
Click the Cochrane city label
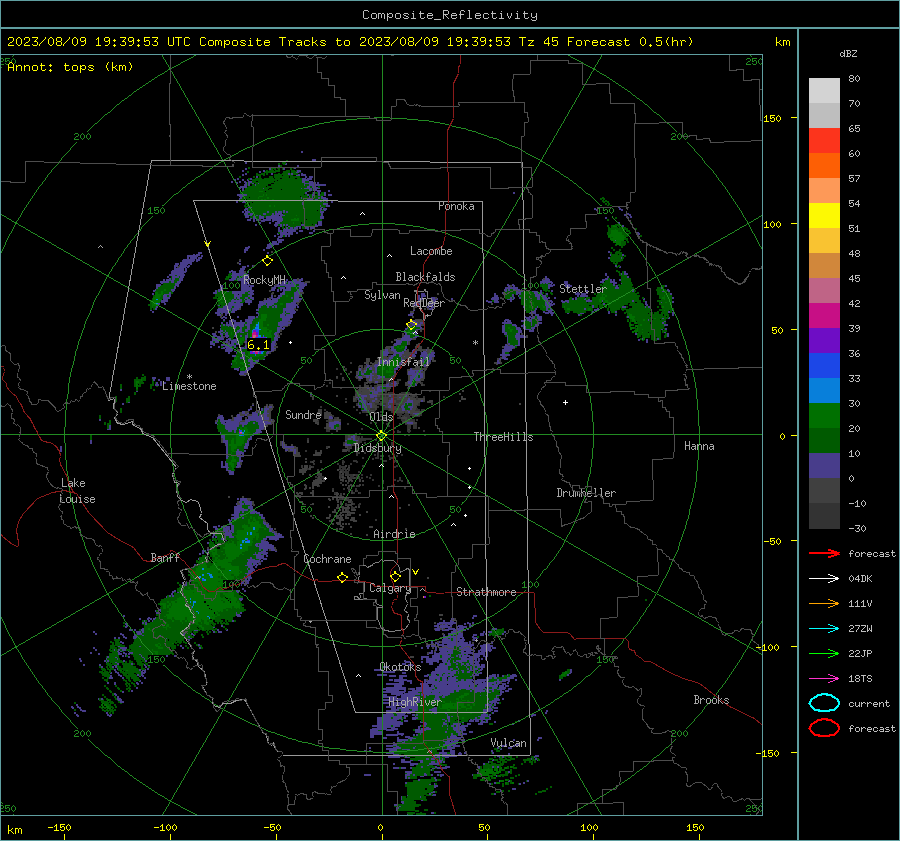327,559
